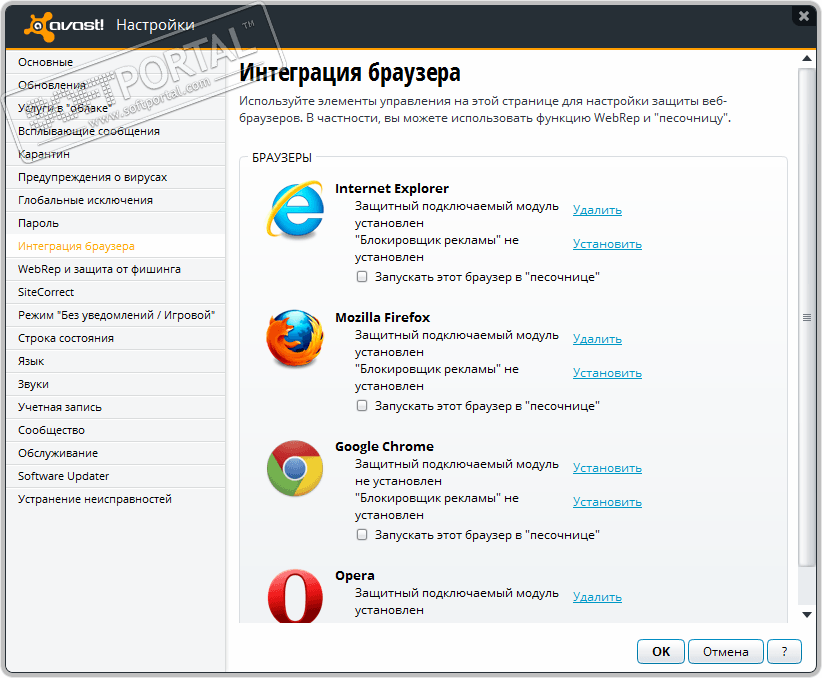Image resolution: width=822 pixels, height=678 pixels.
Task: Click the Mozilla Firefox browser icon
Action: 295,338
